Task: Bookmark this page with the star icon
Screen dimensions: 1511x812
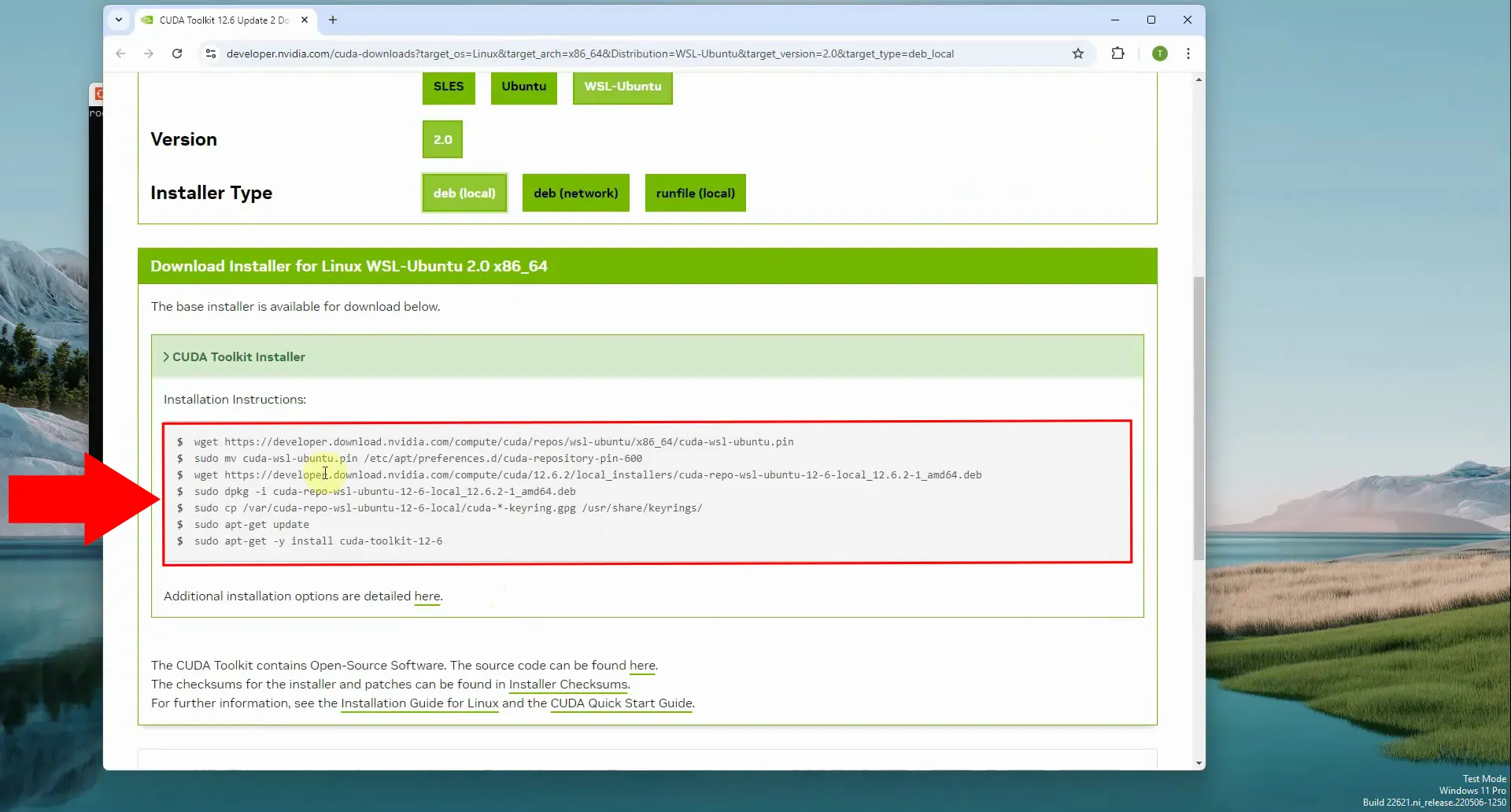Action: [1078, 54]
